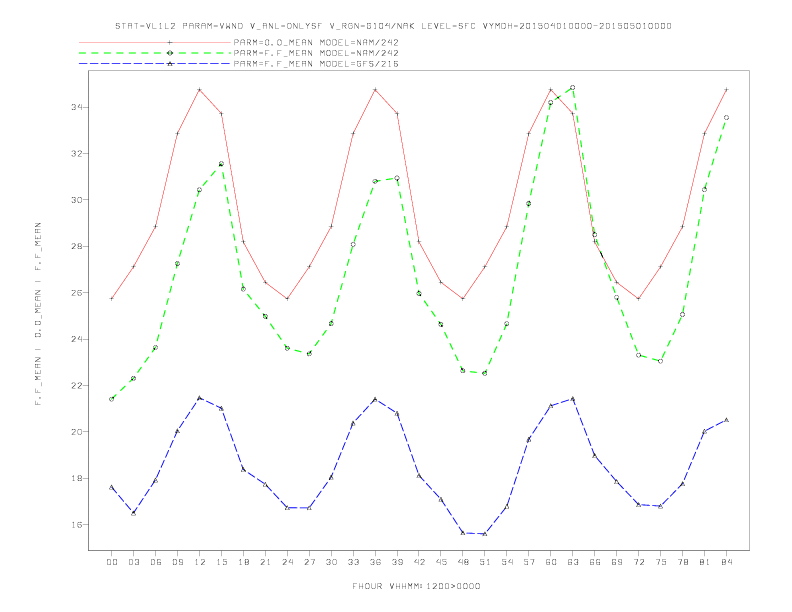Click y-axis tick label 20
792x612 pixels.
pos(77,432)
